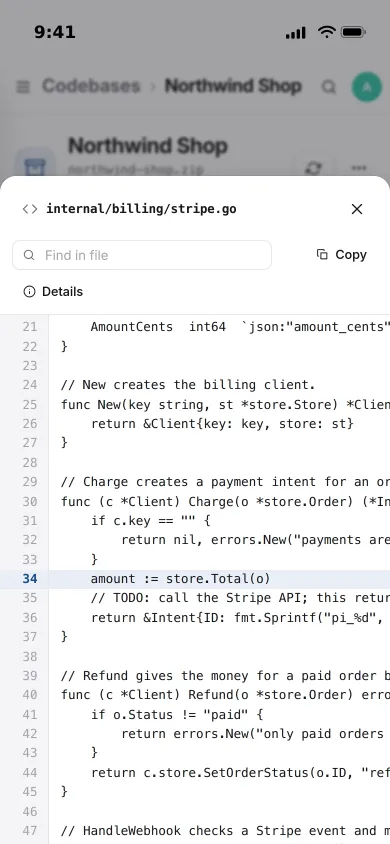Viewport: 390px width, 844px height.
Task: Click line number 40 in gutter
Action: (x=30, y=695)
